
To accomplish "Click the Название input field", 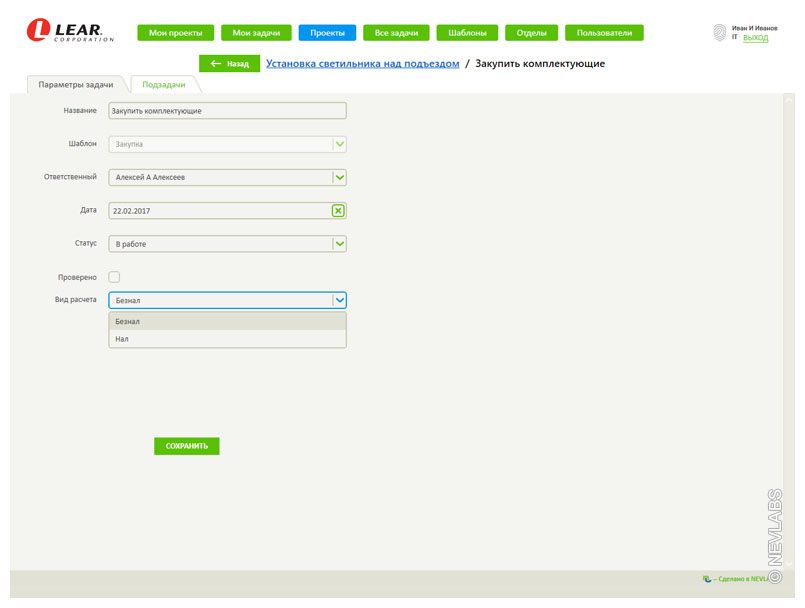I will coord(227,111).
